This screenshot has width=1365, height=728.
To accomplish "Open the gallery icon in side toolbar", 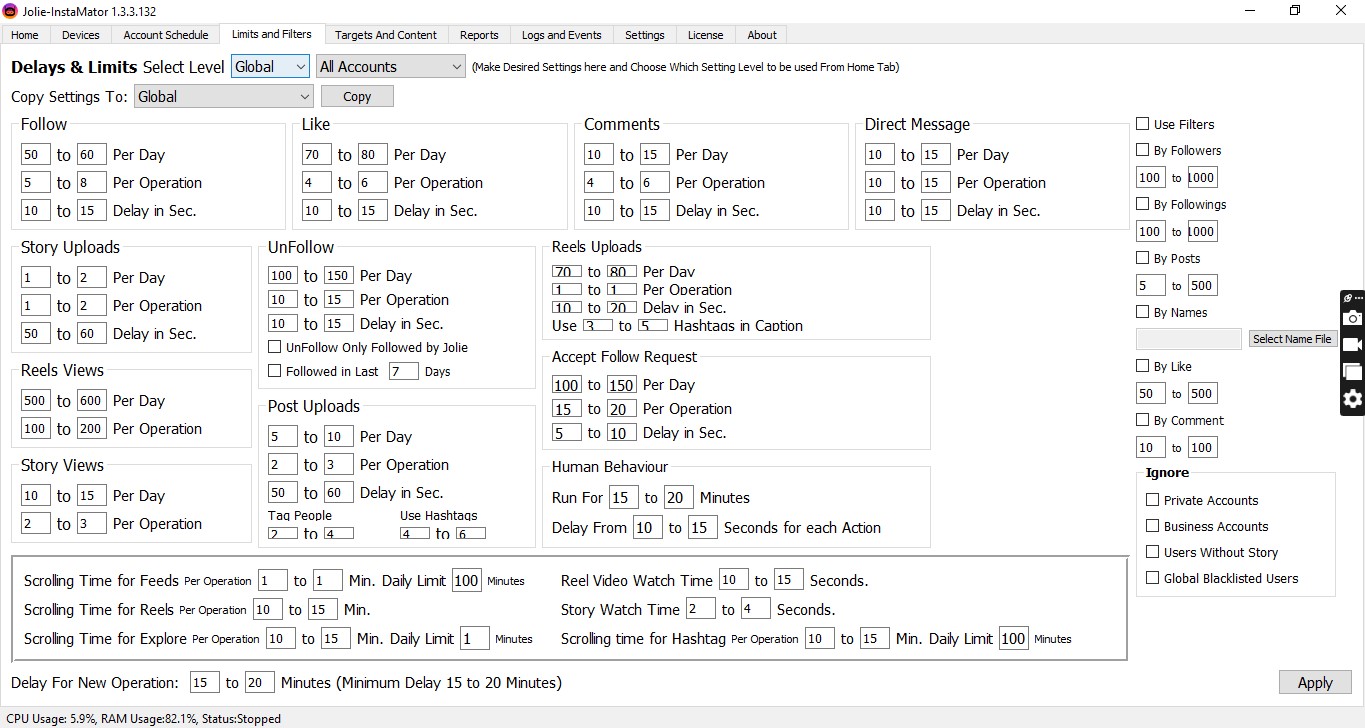I will (x=1352, y=372).
